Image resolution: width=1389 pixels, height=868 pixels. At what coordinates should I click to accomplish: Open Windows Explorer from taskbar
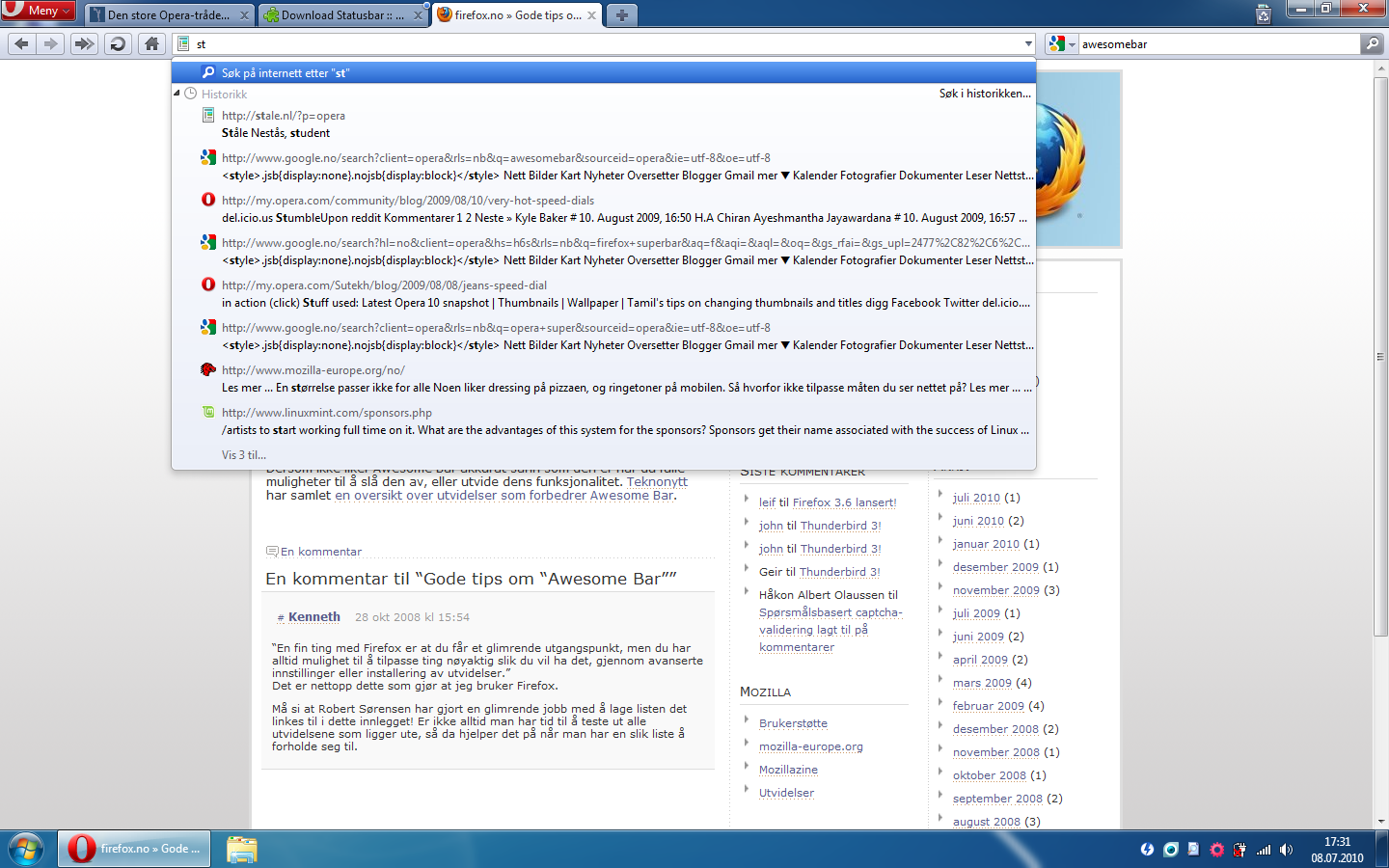241,849
